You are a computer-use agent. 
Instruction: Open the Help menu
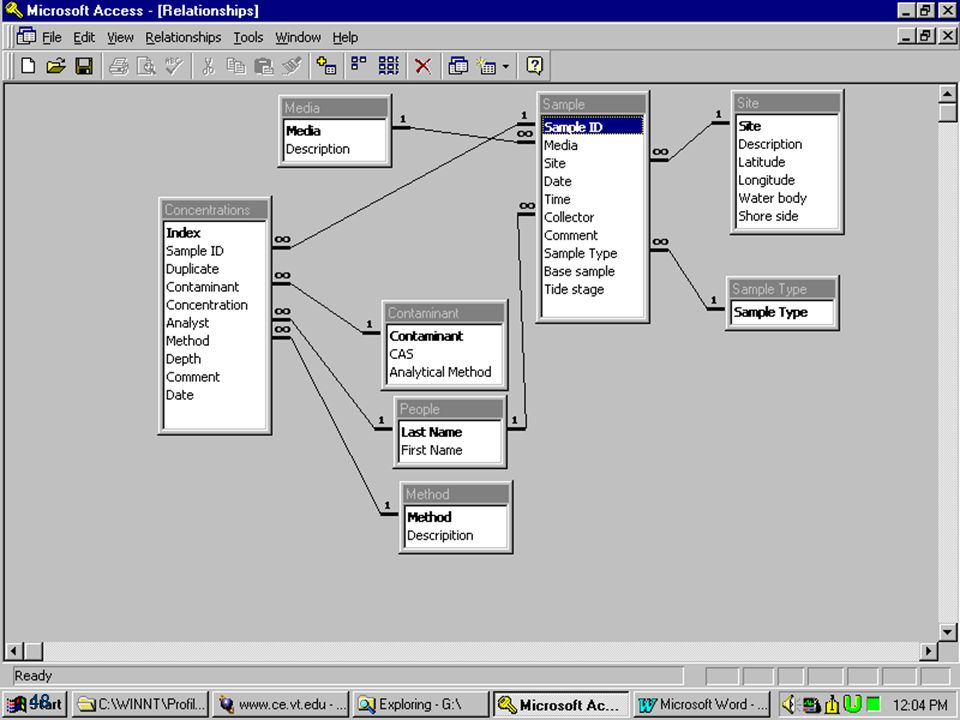[345, 37]
